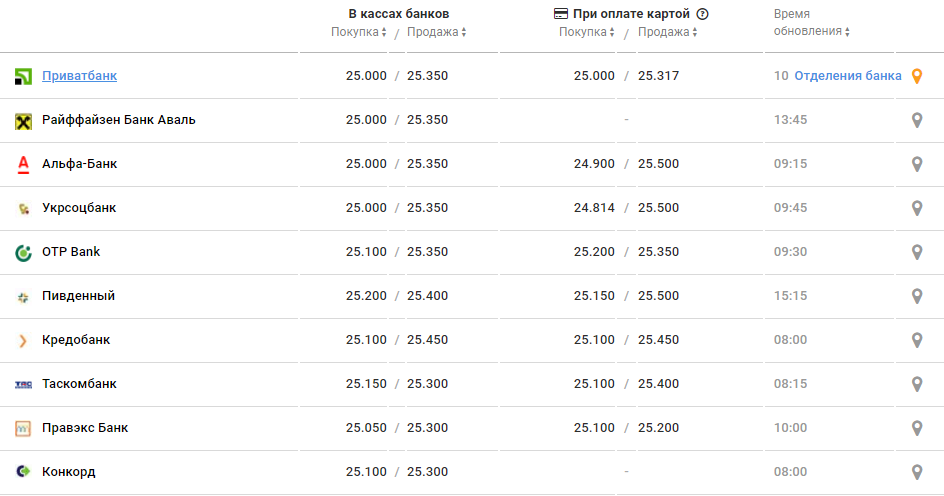The width and height of the screenshot is (944, 496).
Task: Click the Райффайзен Банк Аваль yellow logo
Action: [24, 121]
